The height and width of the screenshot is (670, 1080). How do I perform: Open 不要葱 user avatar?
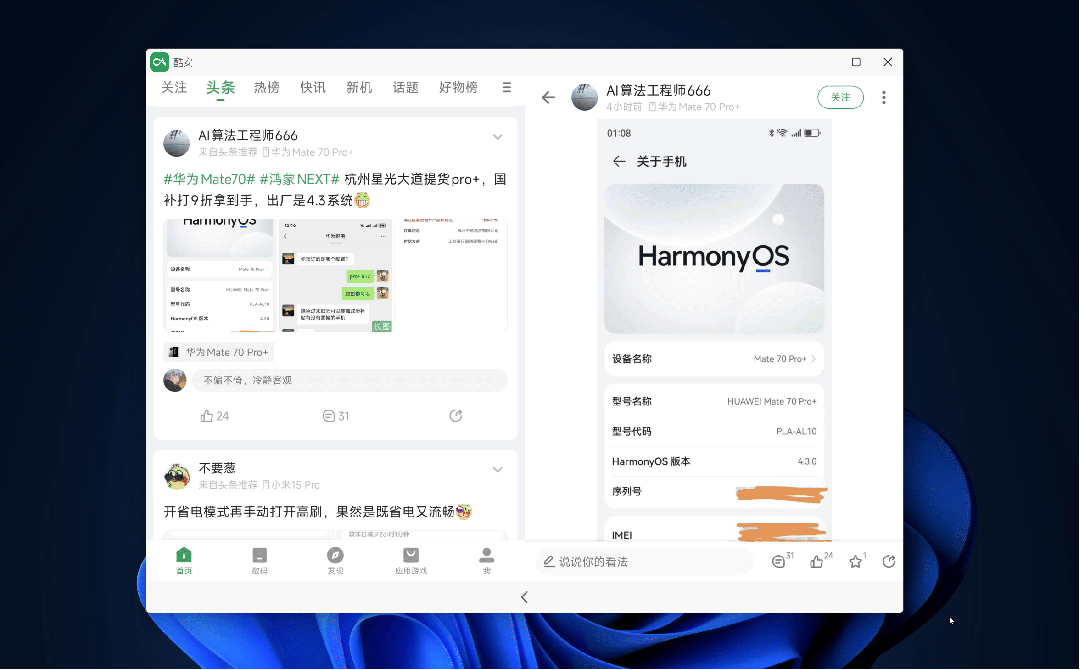(x=176, y=476)
